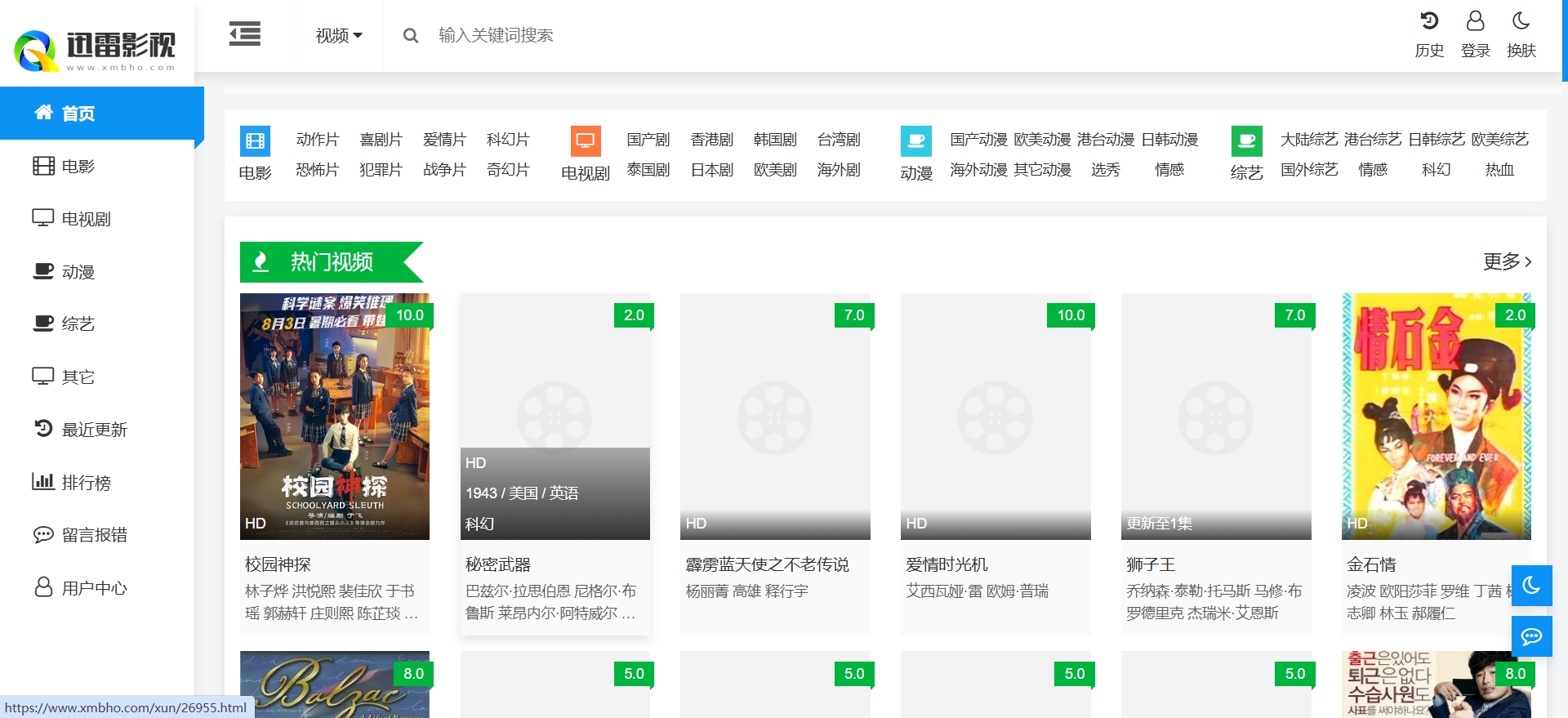Click the orange TV series category icon

[x=586, y=141]
